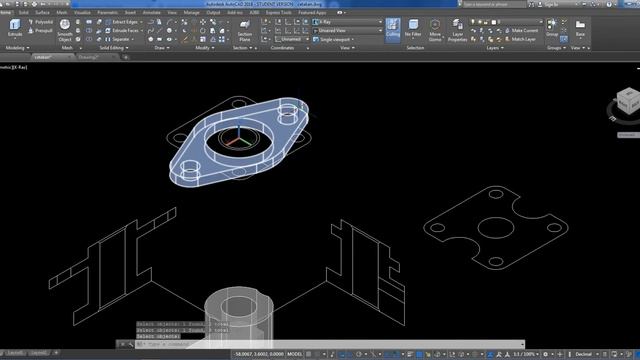Toggle snap mode in status bar
Viewport: 640px width, 360px height.
click(x=318, y=354)
